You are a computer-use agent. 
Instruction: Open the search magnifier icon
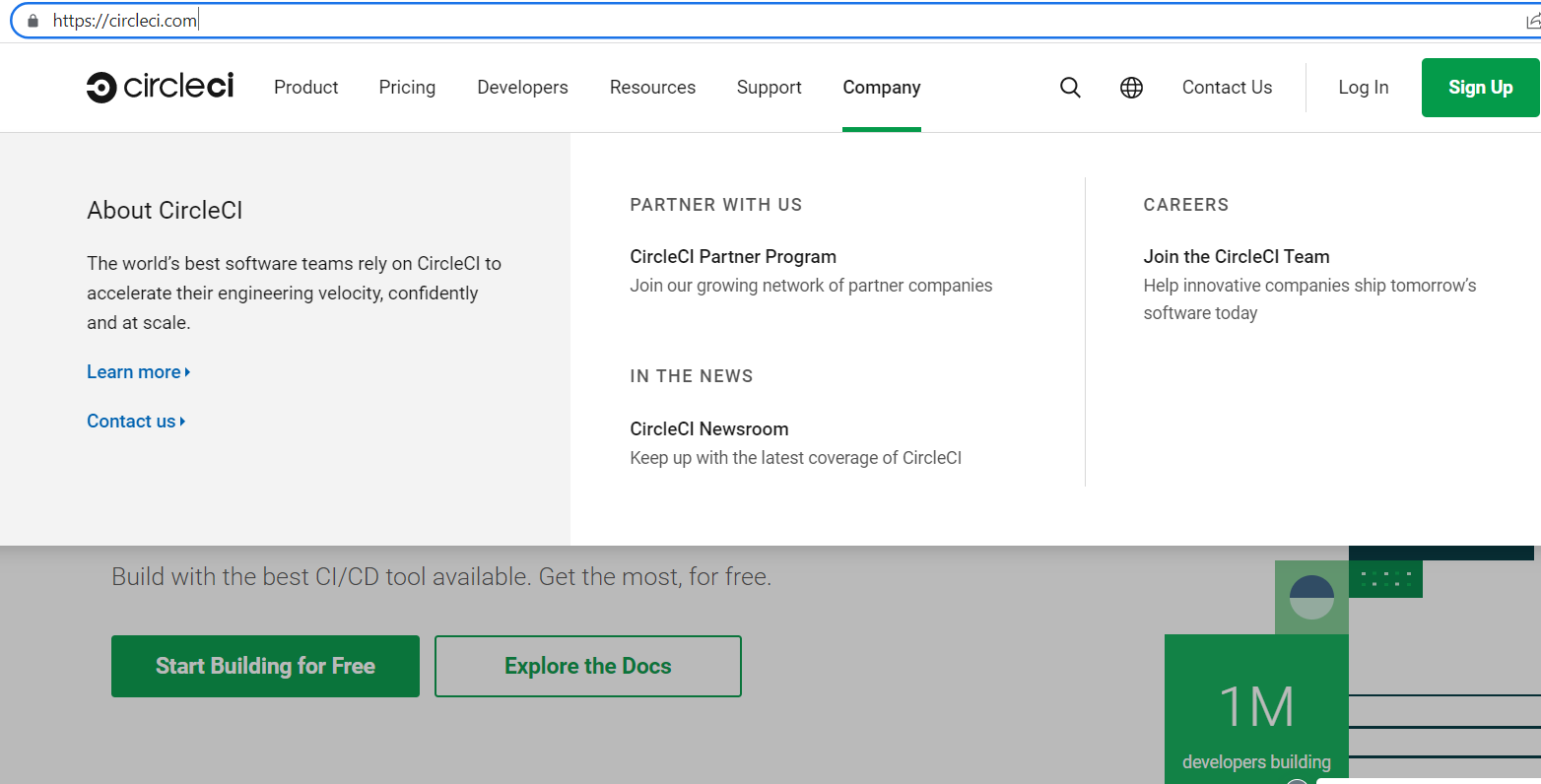pyautogui.click(x=1070, y=88)
